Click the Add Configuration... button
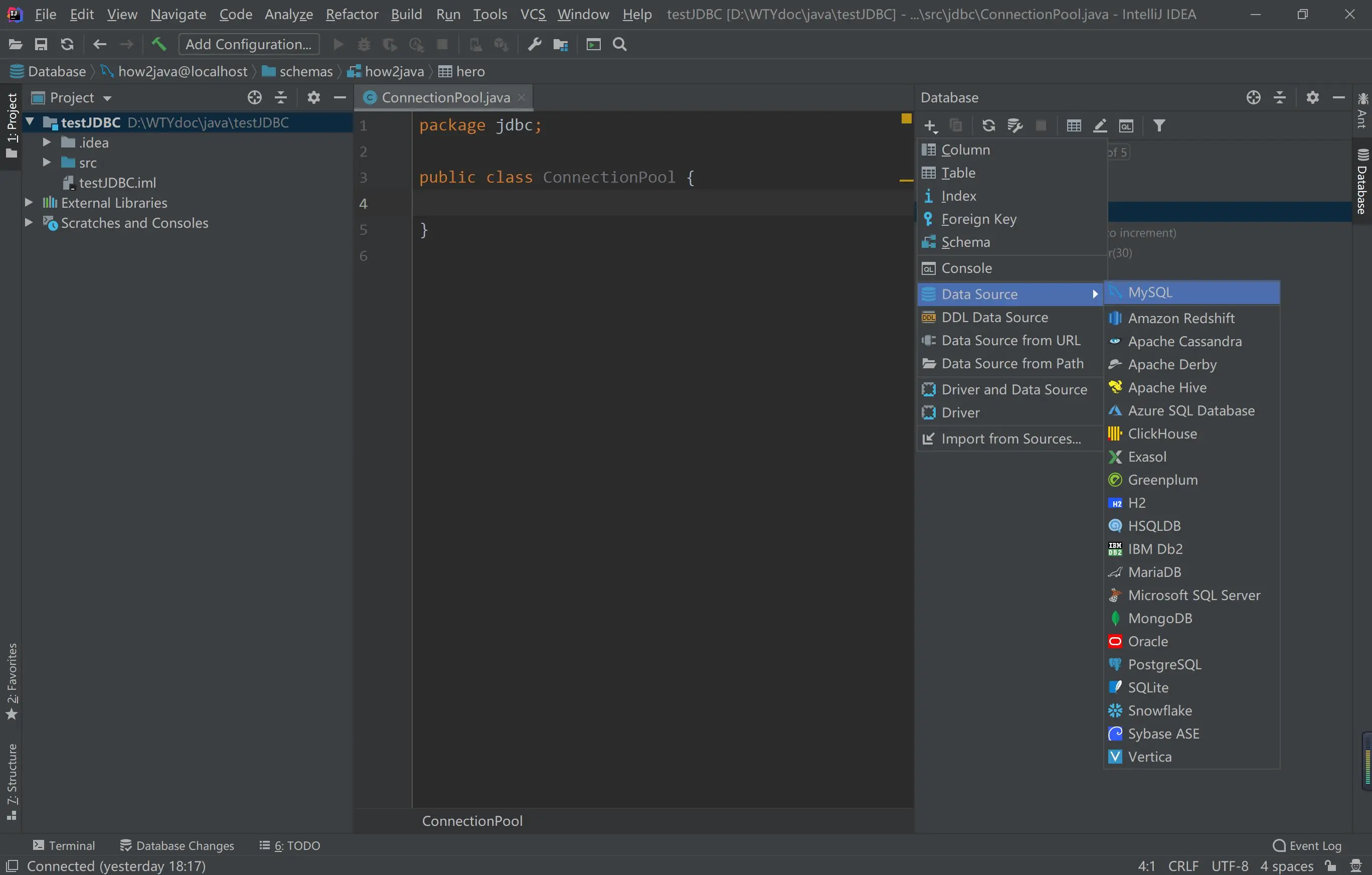1372x875 pixels. [x=248, y=44]
